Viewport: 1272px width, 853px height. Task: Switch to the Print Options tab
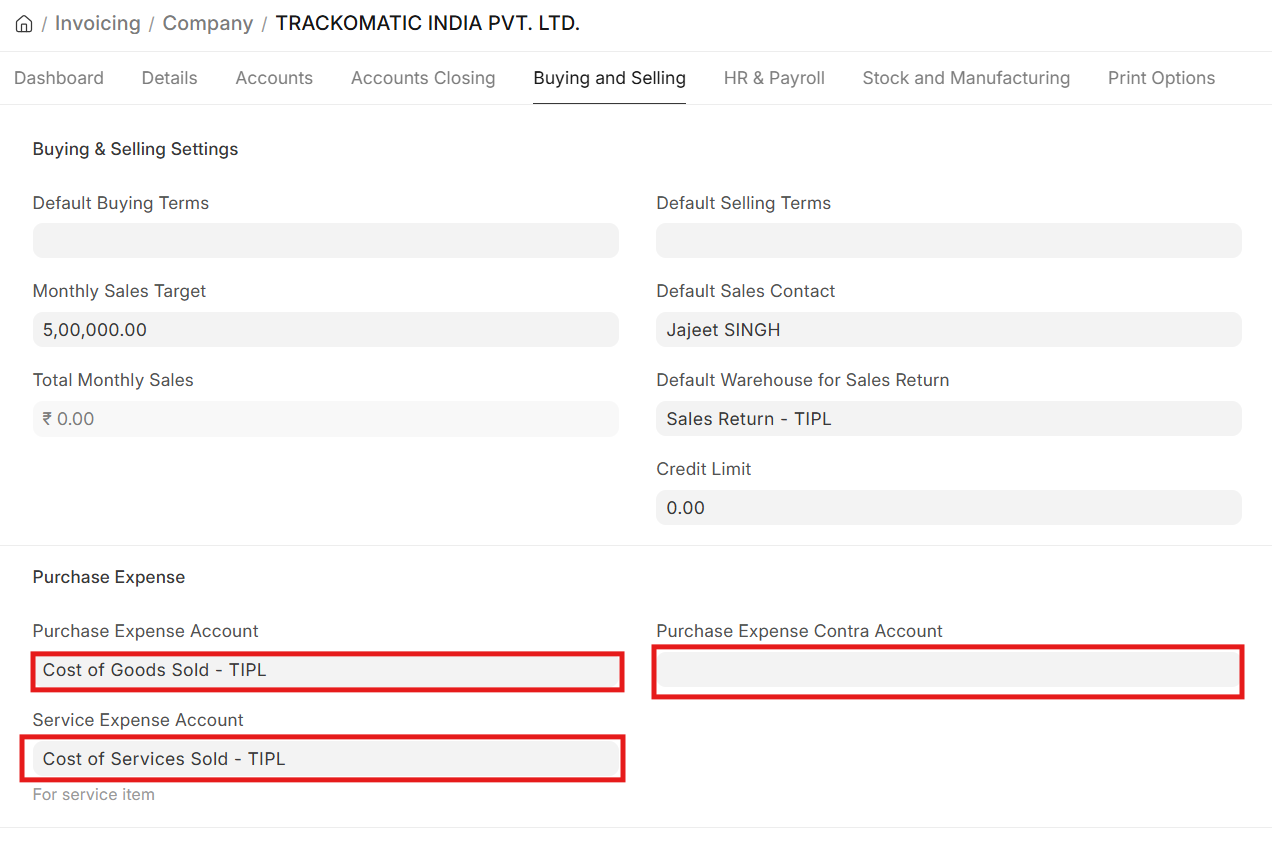[1161, 78]
